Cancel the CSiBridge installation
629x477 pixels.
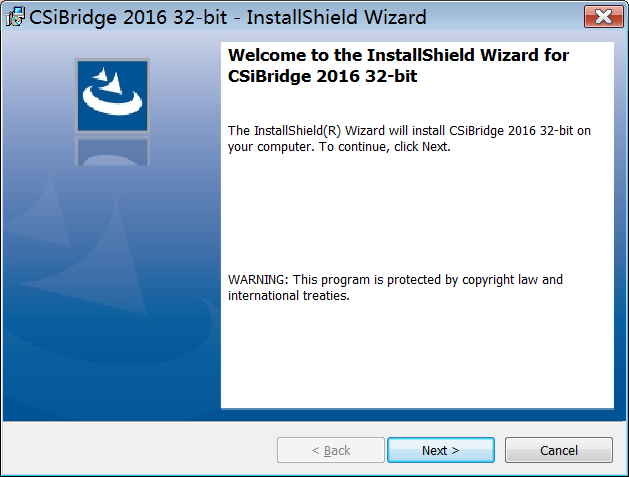click(558, 450)
